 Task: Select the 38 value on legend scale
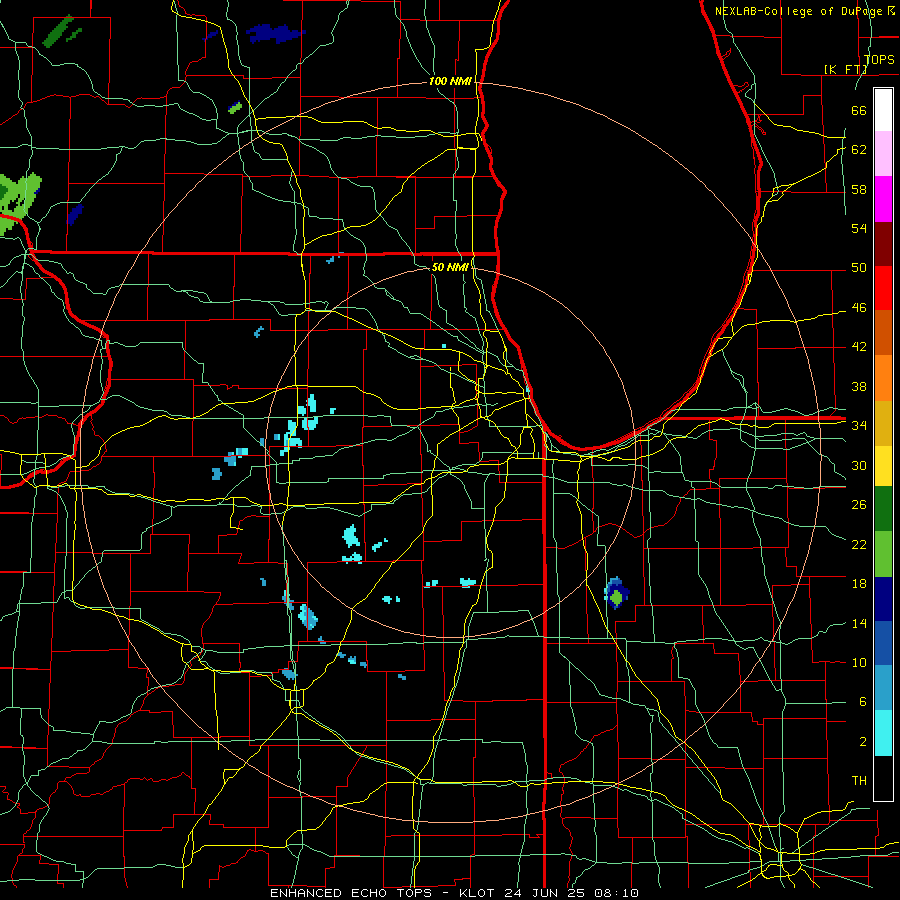coord(859,386)
